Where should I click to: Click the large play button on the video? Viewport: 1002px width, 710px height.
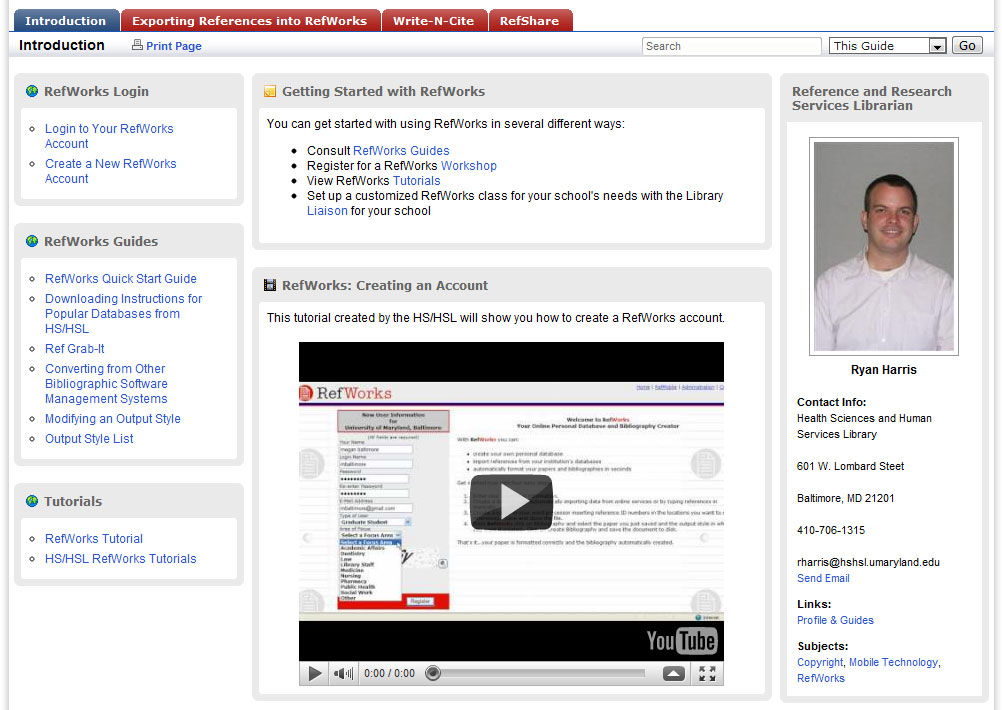[511, 502]
